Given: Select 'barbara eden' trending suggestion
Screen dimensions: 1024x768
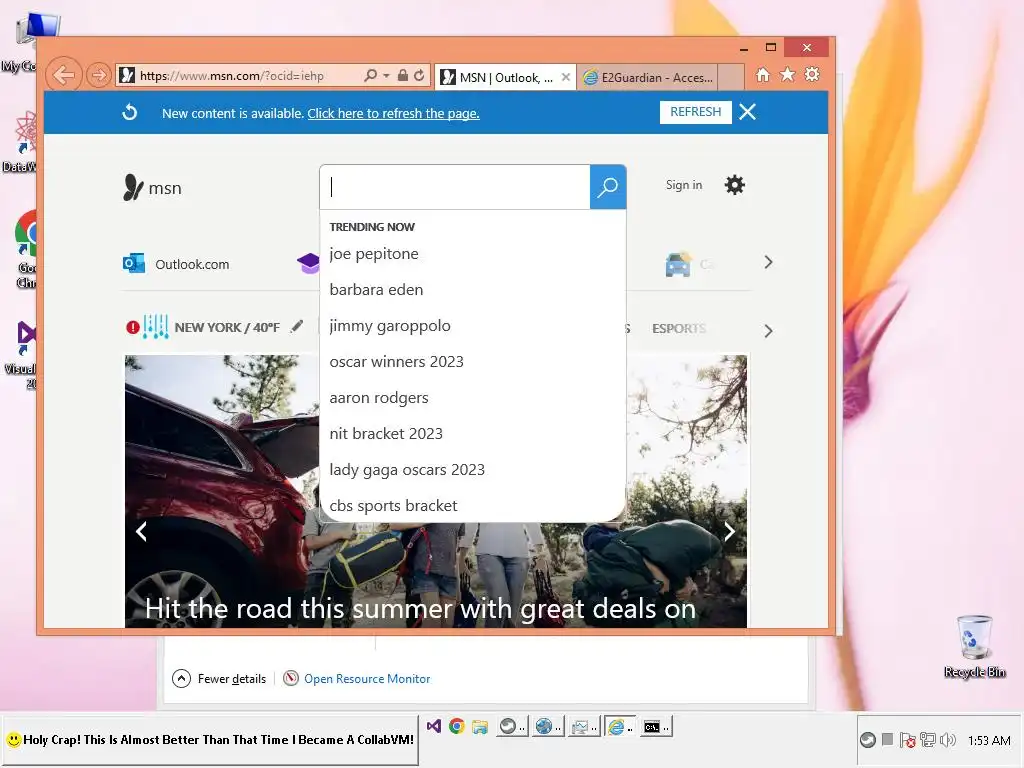Looking at the screenshot, I should pyautogui.click(x=473, y=289).
